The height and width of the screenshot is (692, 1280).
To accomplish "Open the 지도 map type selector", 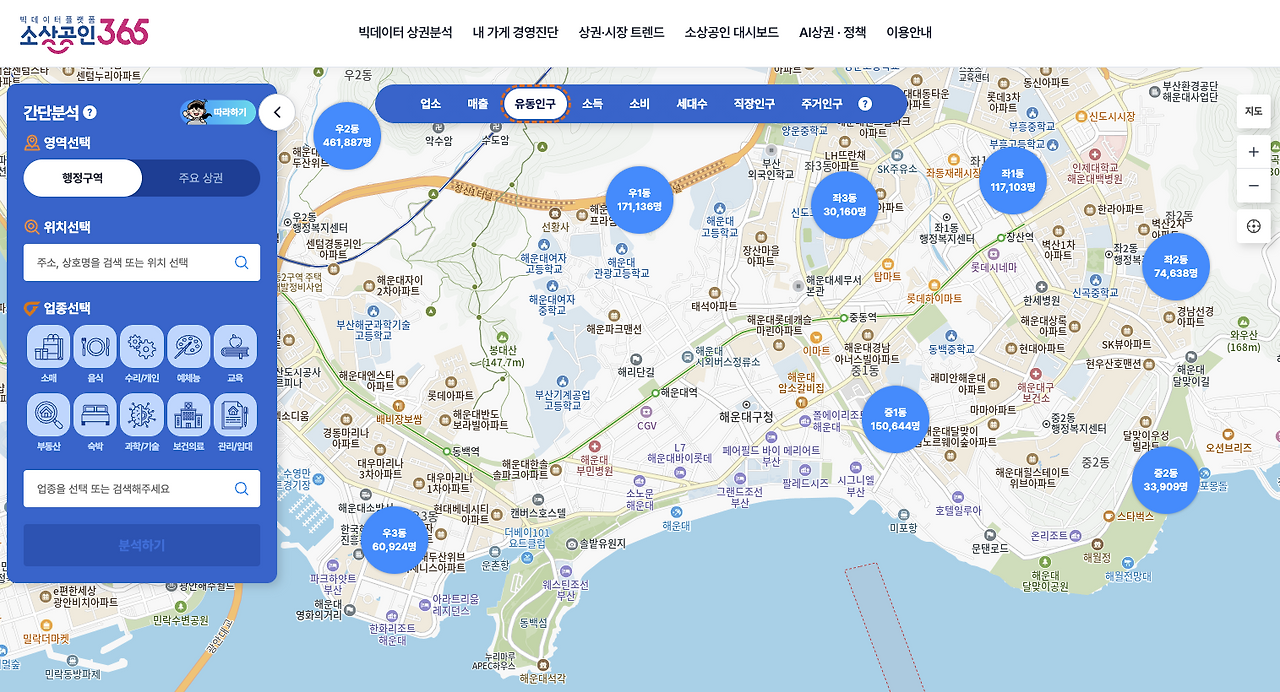I will pyautogui.click(x=1252, y=110).
